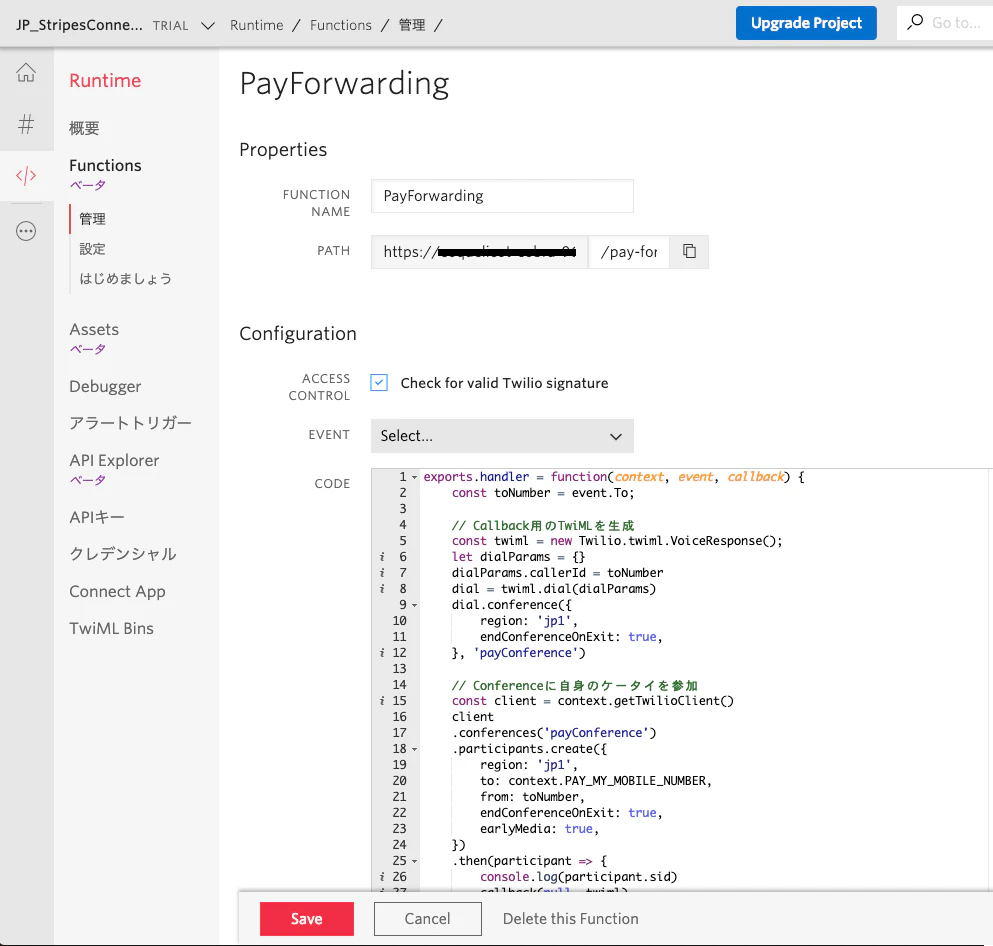Click the Cancel button

427,919
